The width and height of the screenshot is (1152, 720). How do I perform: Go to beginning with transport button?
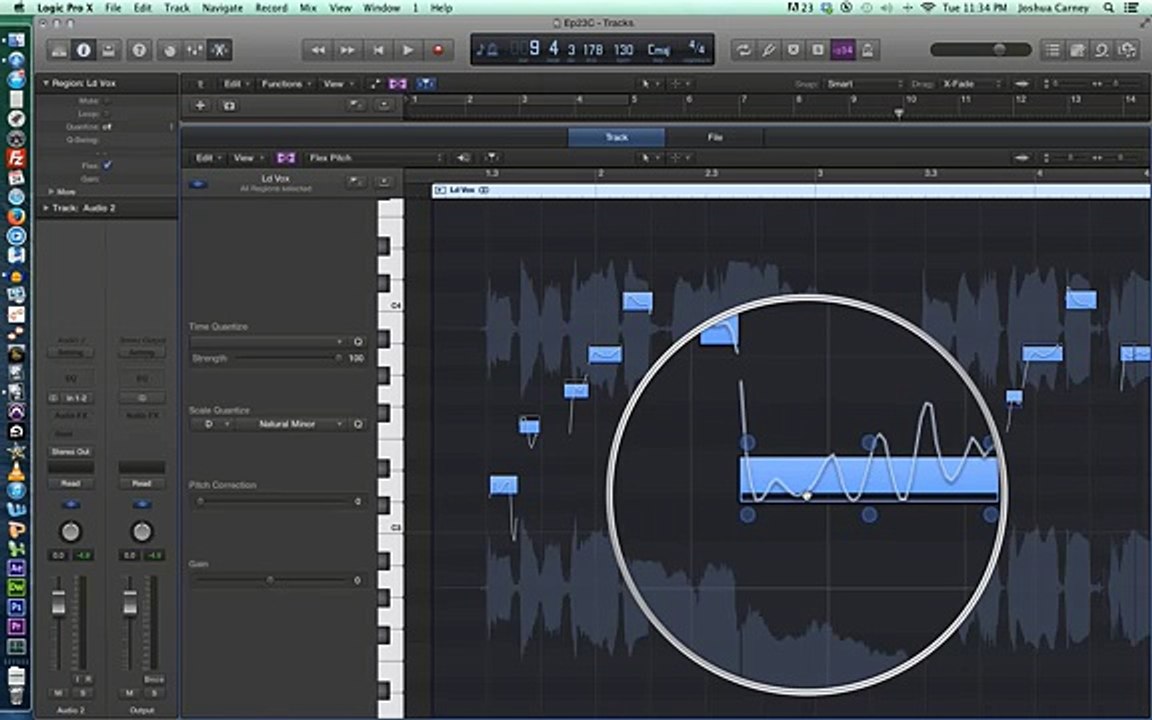tap(378, 50)
